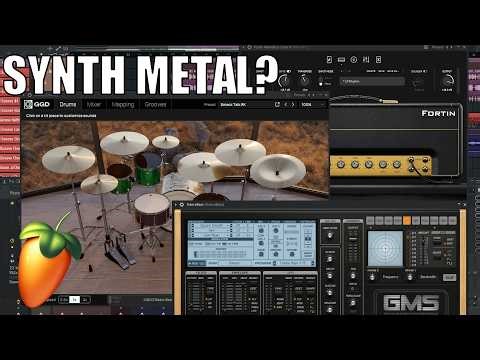Screen dimensions: 480x360
Task: Select the last GMS effect slot button
Action: tap(452, 220)
